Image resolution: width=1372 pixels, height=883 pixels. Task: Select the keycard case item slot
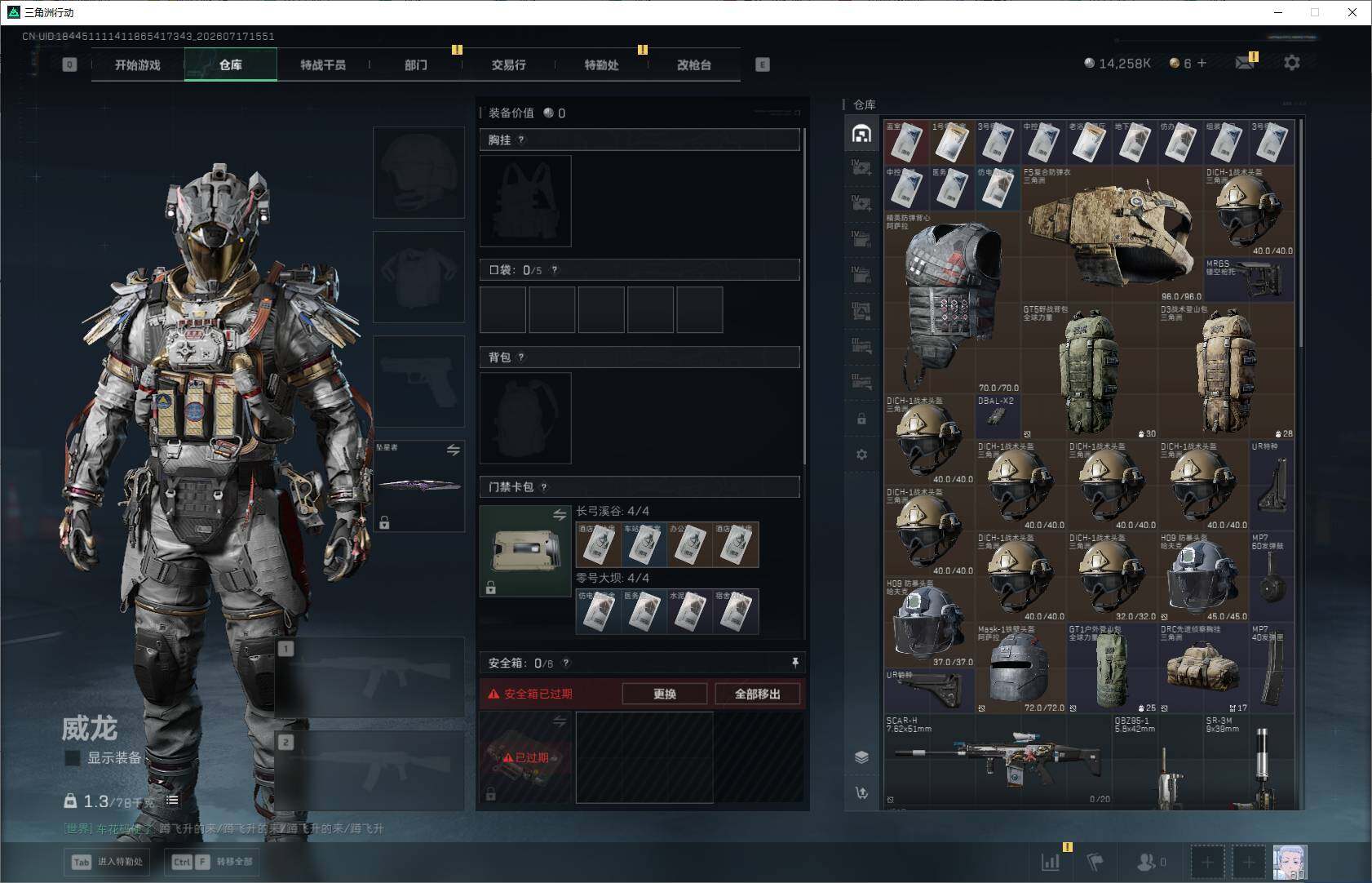525,551
